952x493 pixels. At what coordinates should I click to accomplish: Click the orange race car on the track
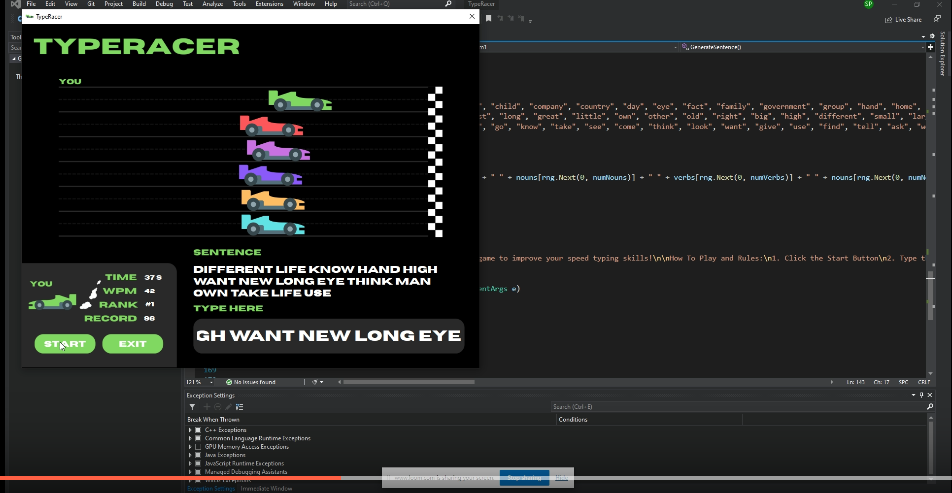tap(273, 200)
